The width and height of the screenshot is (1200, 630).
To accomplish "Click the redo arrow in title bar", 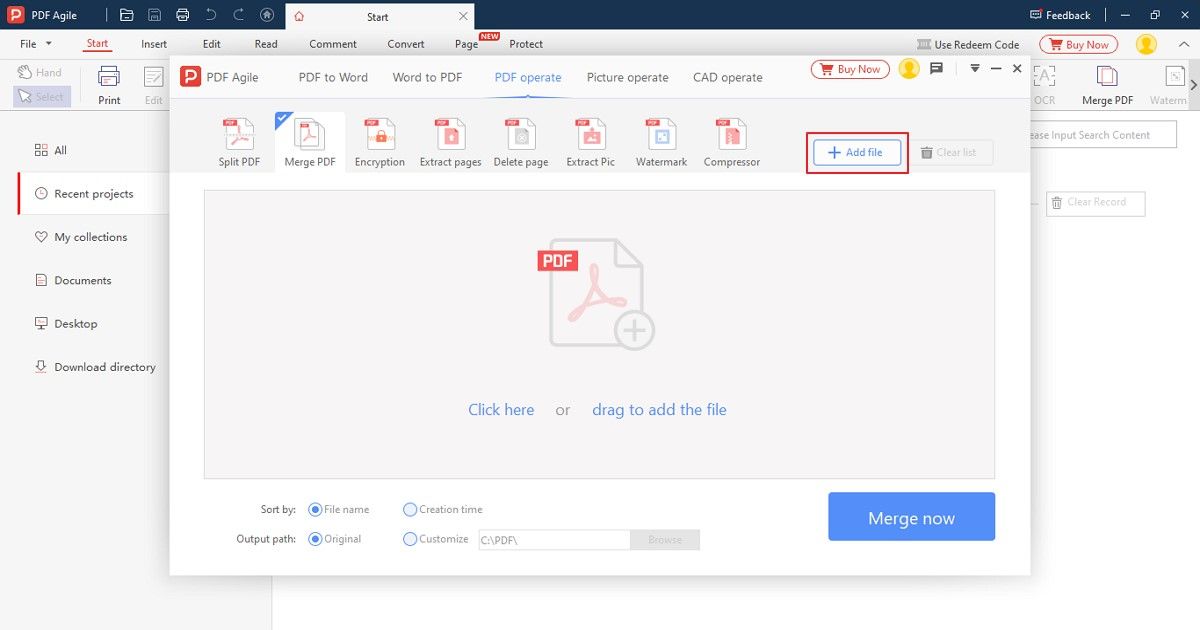I will 238,15.
